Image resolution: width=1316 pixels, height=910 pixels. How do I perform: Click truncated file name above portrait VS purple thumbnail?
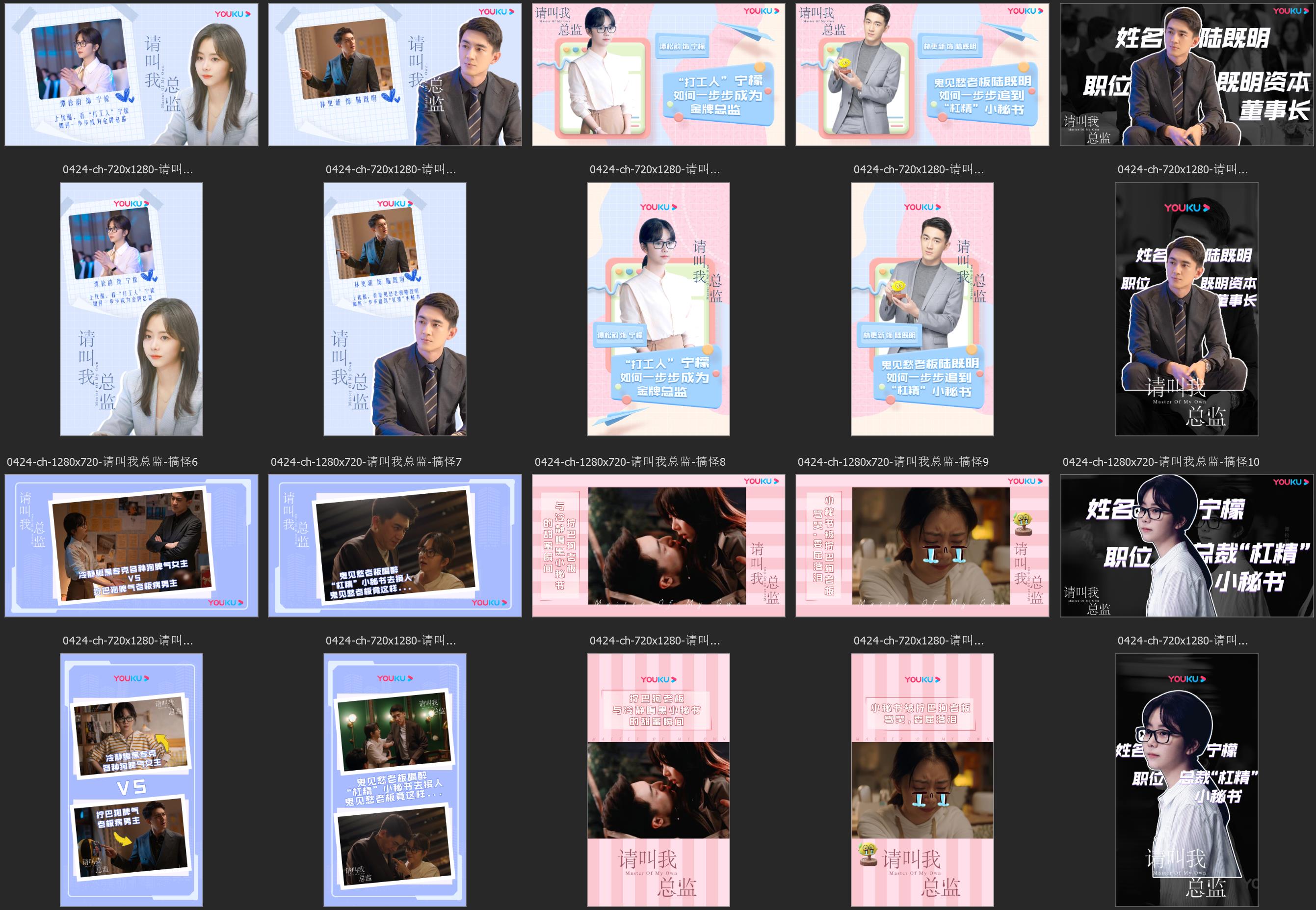(128, 641)
